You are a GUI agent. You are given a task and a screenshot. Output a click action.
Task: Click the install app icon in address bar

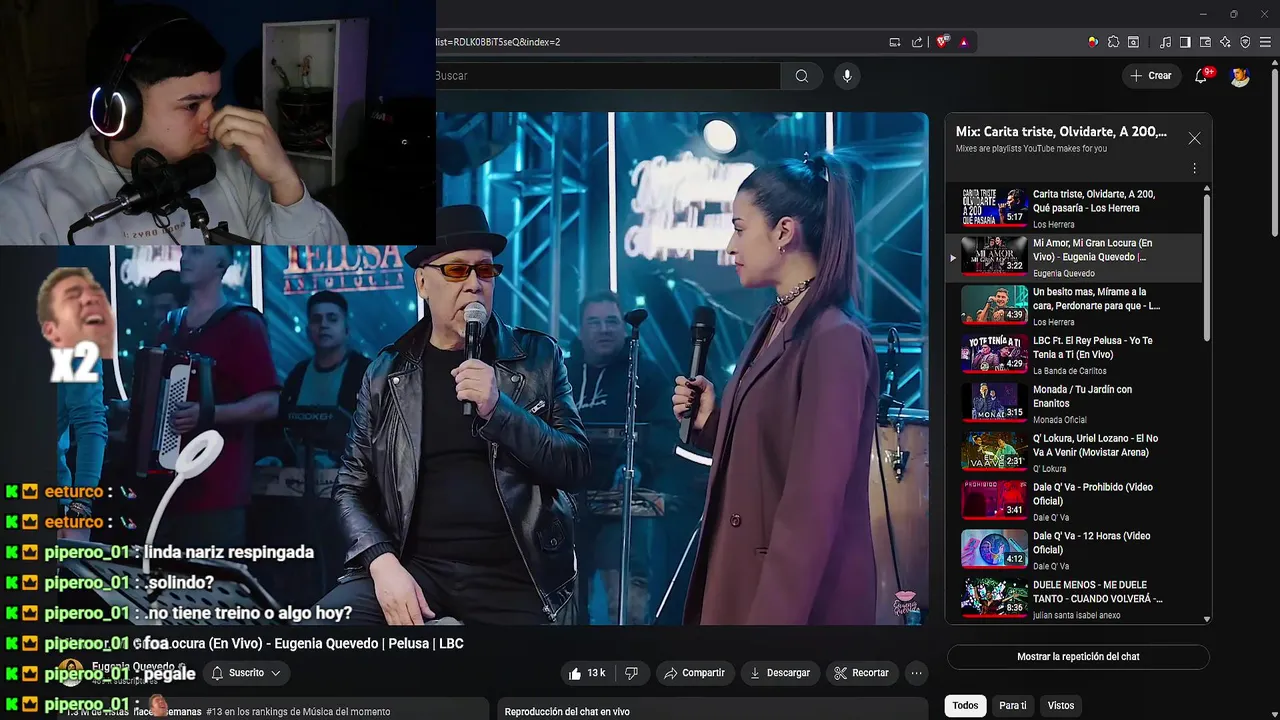895,42
